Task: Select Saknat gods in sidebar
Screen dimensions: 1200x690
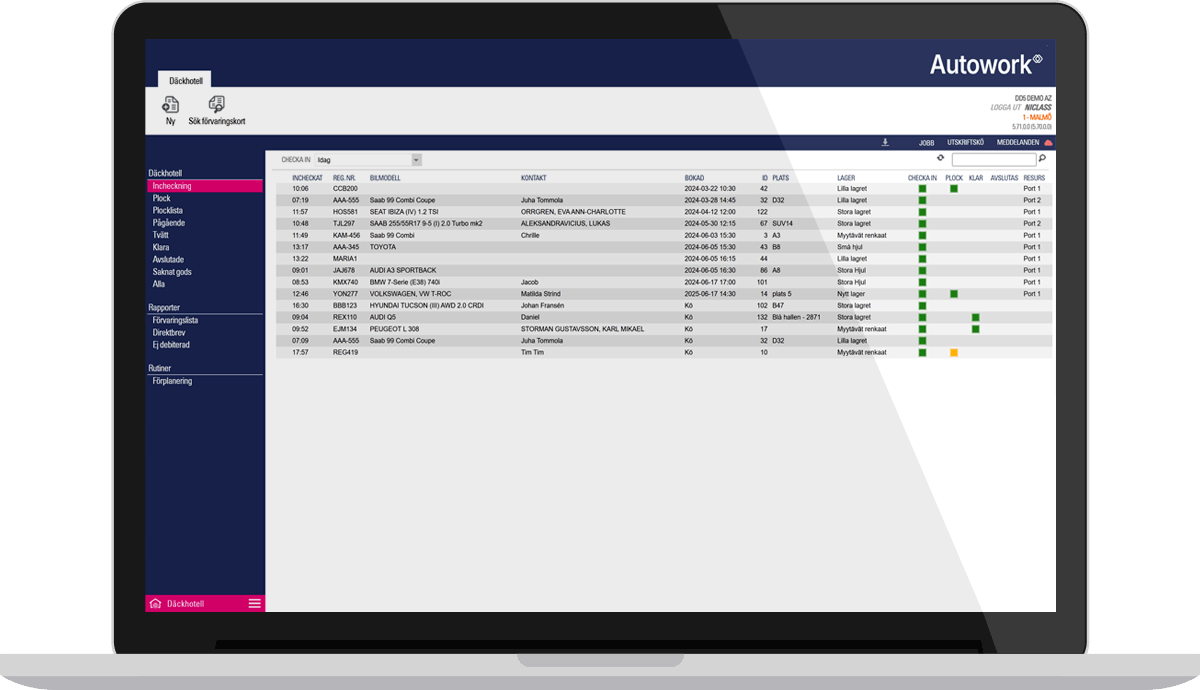Action: tap(172, 272)
